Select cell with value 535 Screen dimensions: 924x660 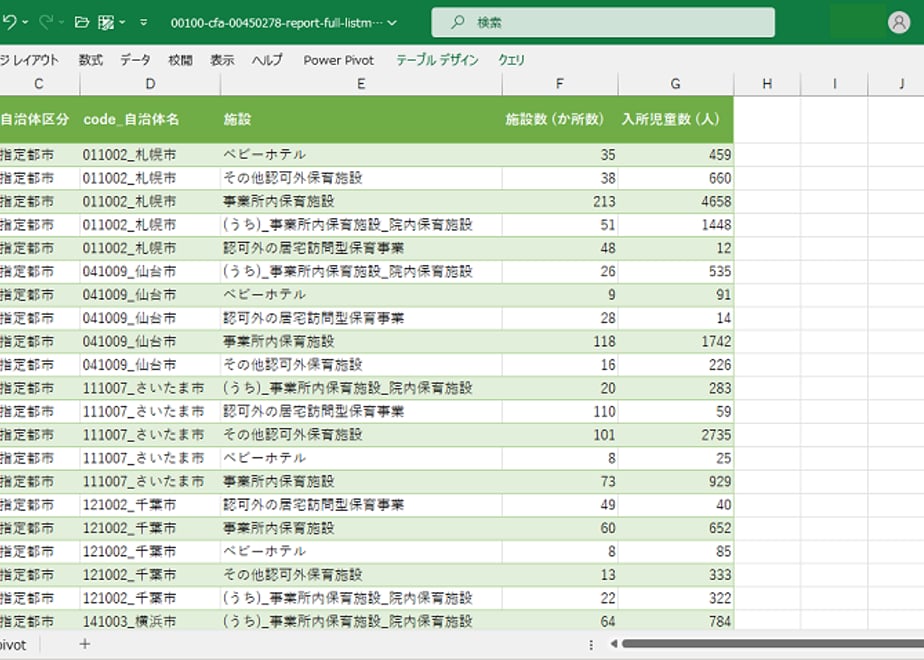(x=675, y=271)
